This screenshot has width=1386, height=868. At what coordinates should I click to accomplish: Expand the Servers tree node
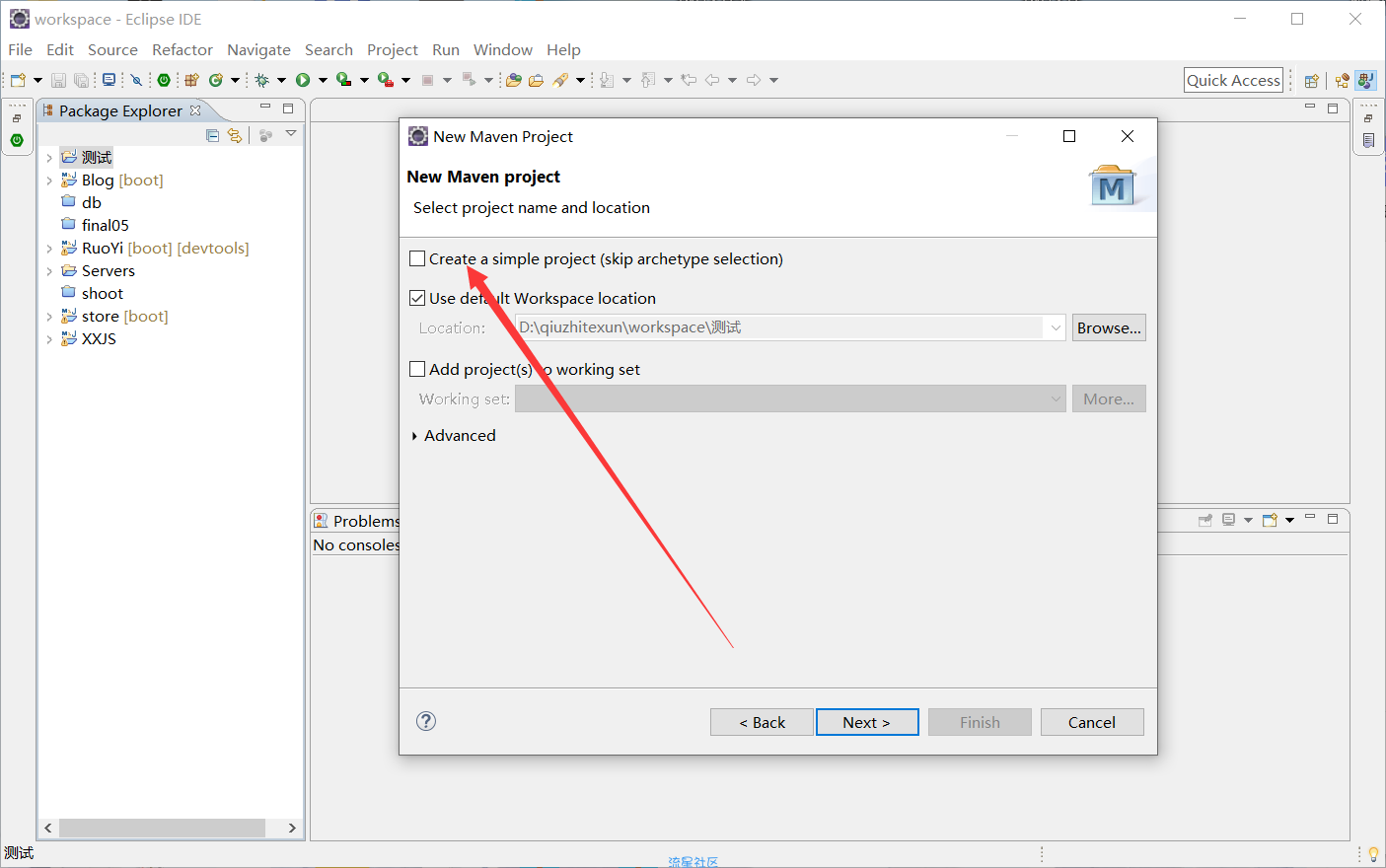point(49,271)
